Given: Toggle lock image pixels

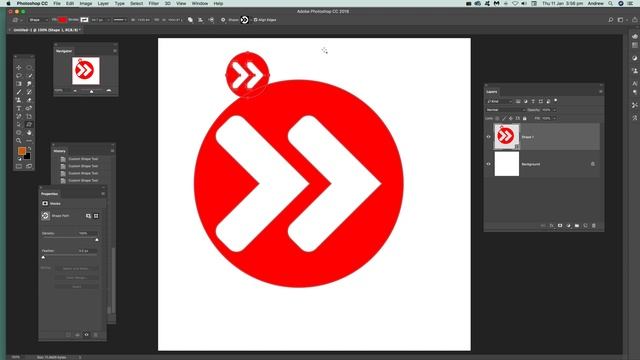Looking at the screenshot, I should [504, 118].
